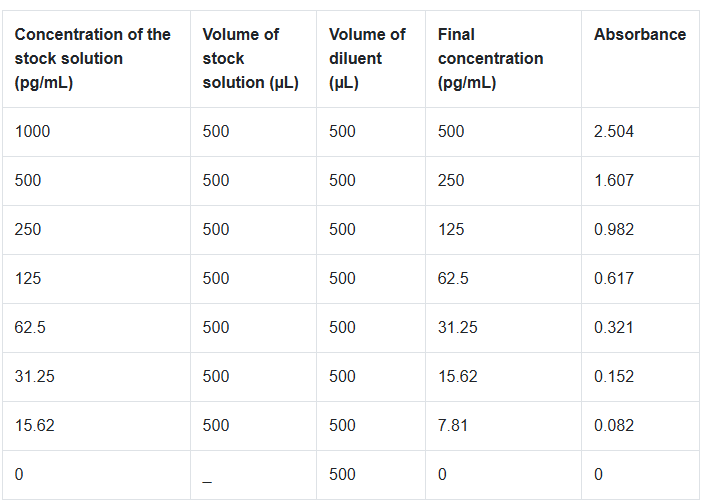Click final concentration cell 15.62
This screenshot has height=504, width=706.
coord(457,377)
